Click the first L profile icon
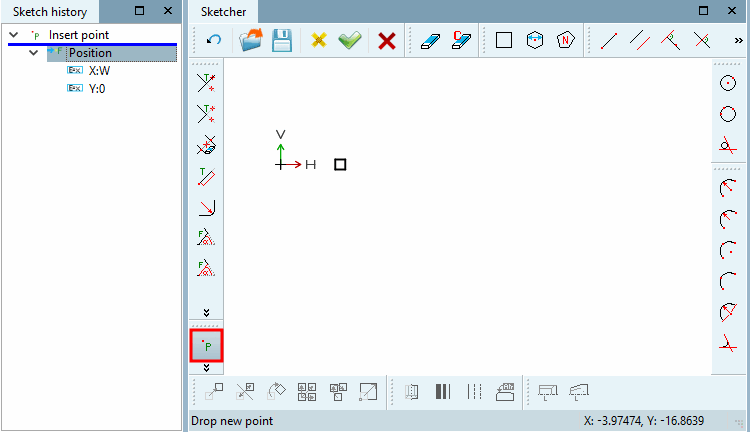 coord(548,392)
